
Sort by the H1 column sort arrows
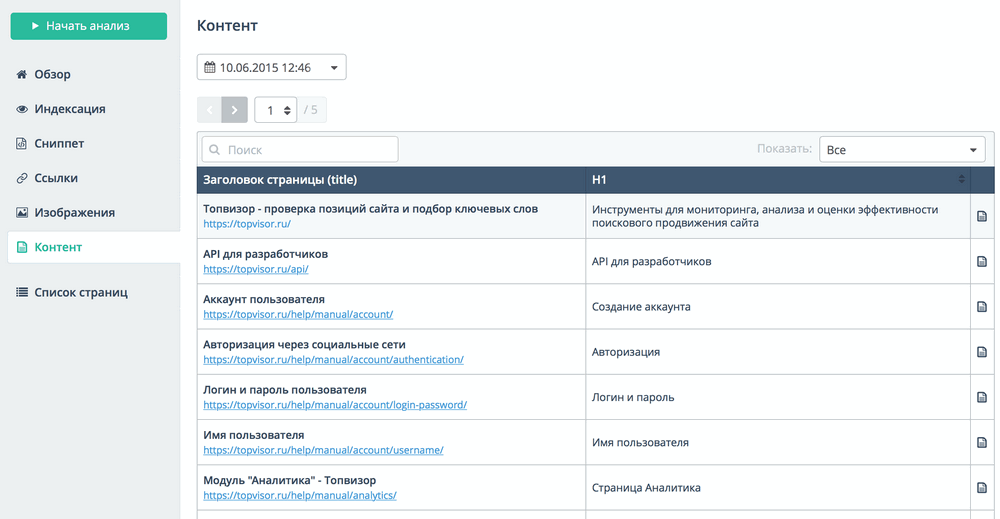tap(961, 180)
